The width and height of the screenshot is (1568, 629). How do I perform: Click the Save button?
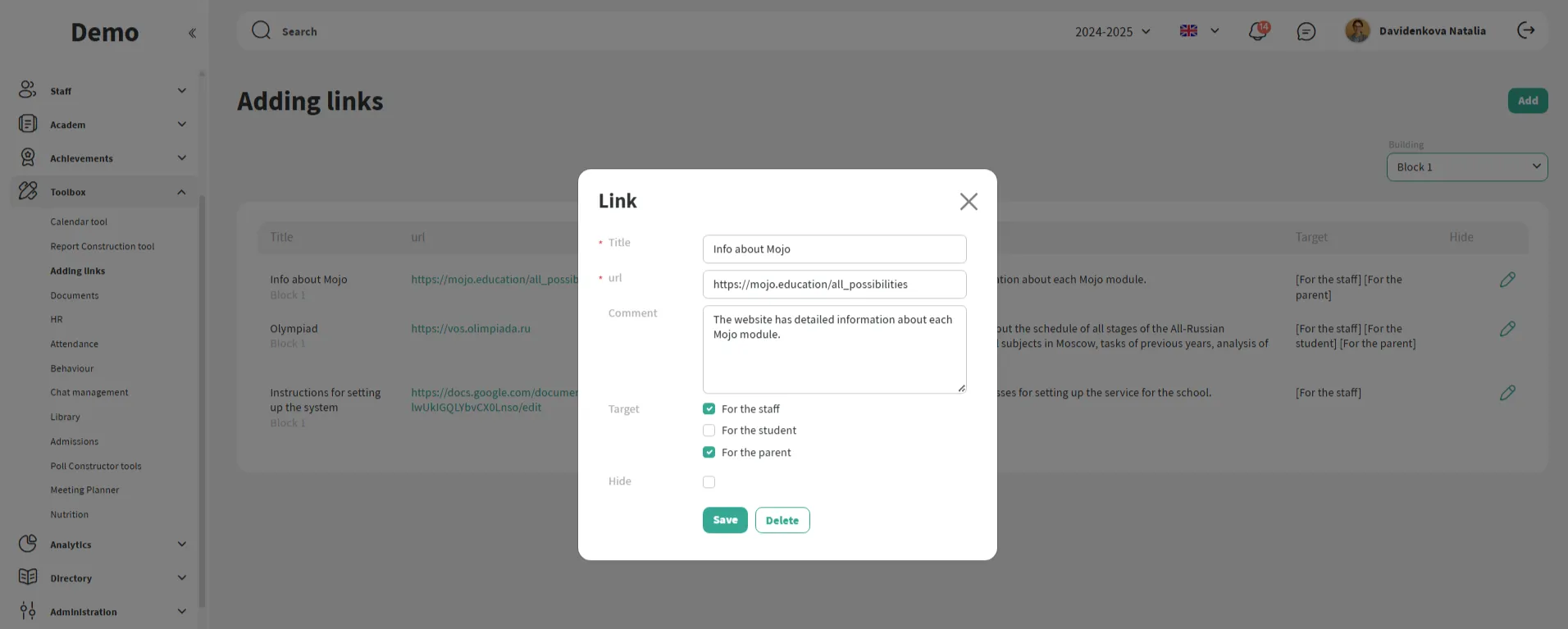tap(725, 520)
